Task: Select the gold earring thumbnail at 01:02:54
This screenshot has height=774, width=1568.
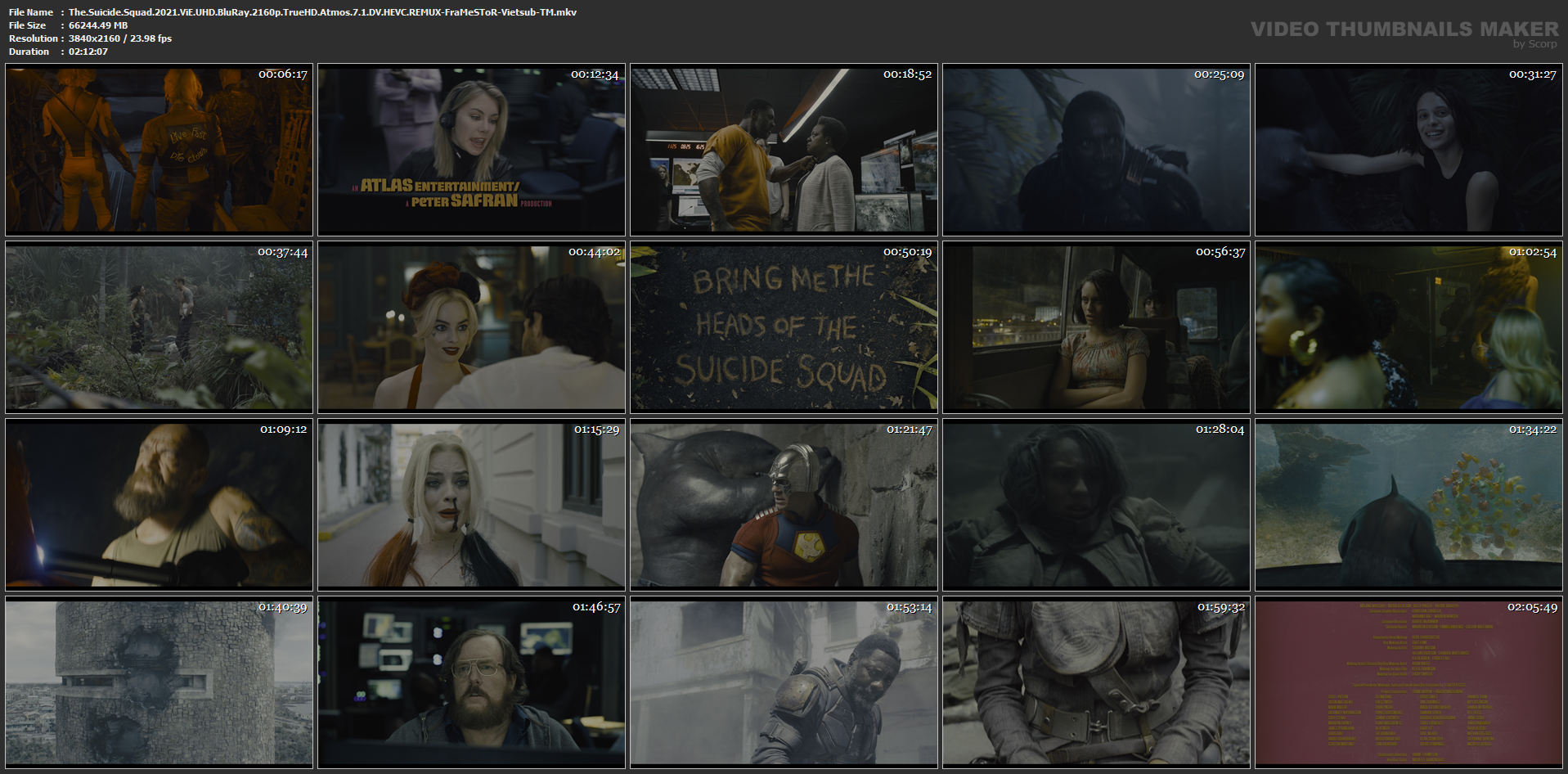Action: coord(1409,327)
